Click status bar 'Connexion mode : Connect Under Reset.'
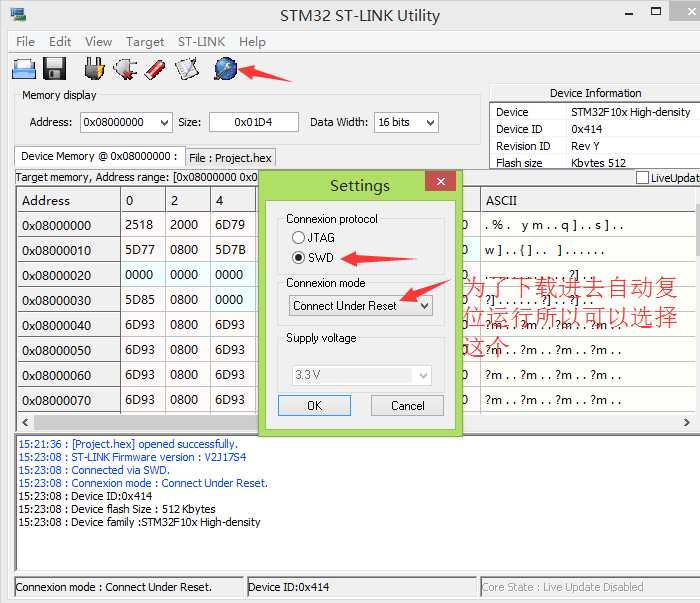This screenshot has height=603, width=700. point(129,587)
